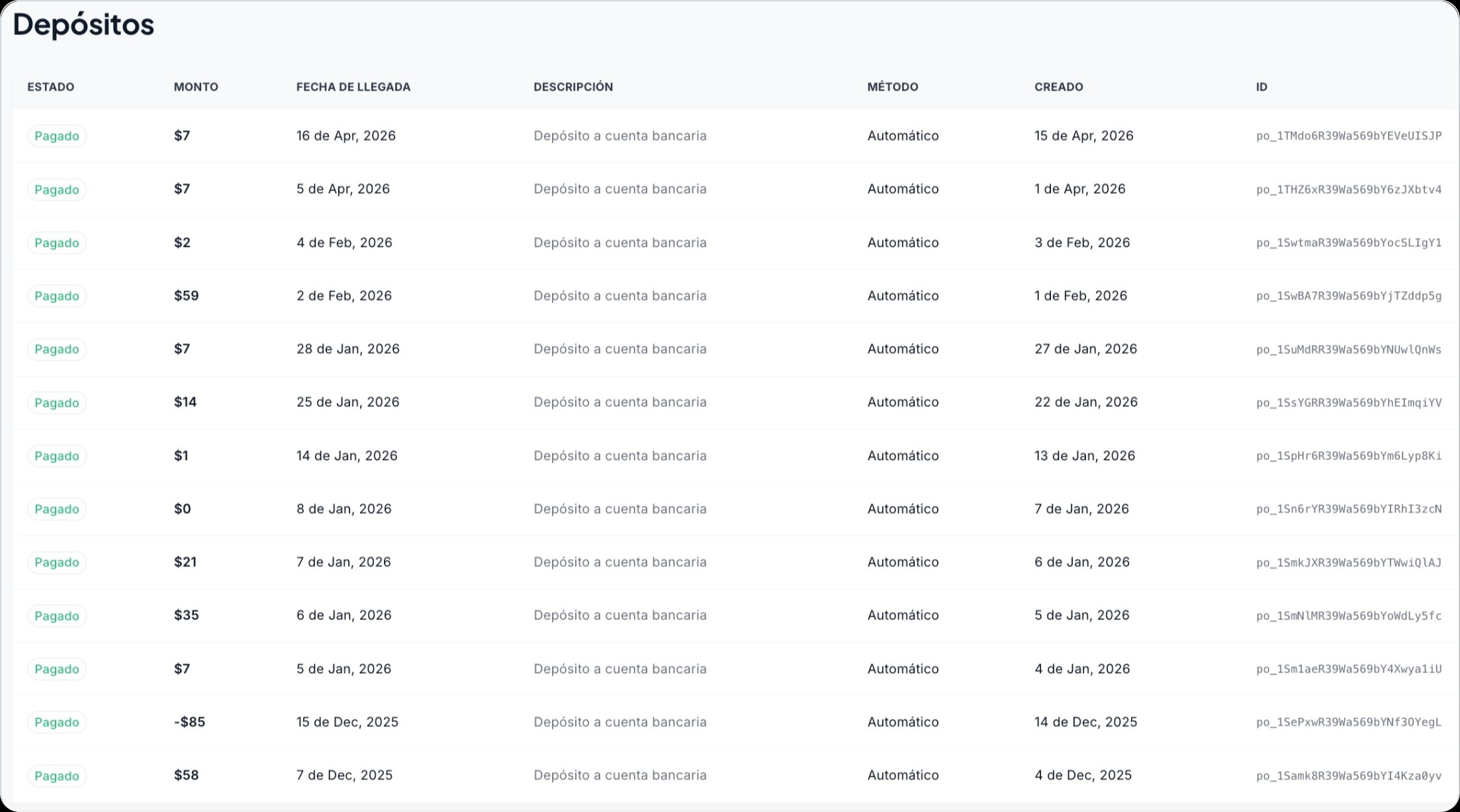Open payout po_1Sn6rYR39Wa569bYIRhI3zcN

click(x=1349, y=509)
